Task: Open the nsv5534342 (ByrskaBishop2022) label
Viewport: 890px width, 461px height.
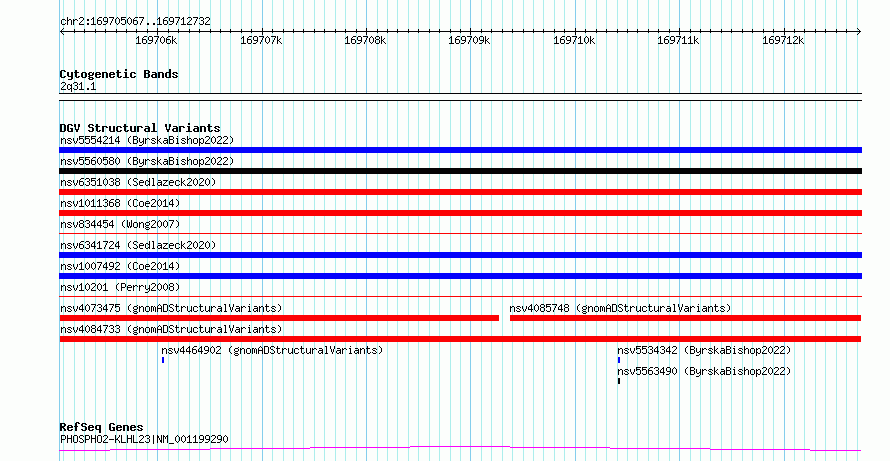Action: [704, 350]
